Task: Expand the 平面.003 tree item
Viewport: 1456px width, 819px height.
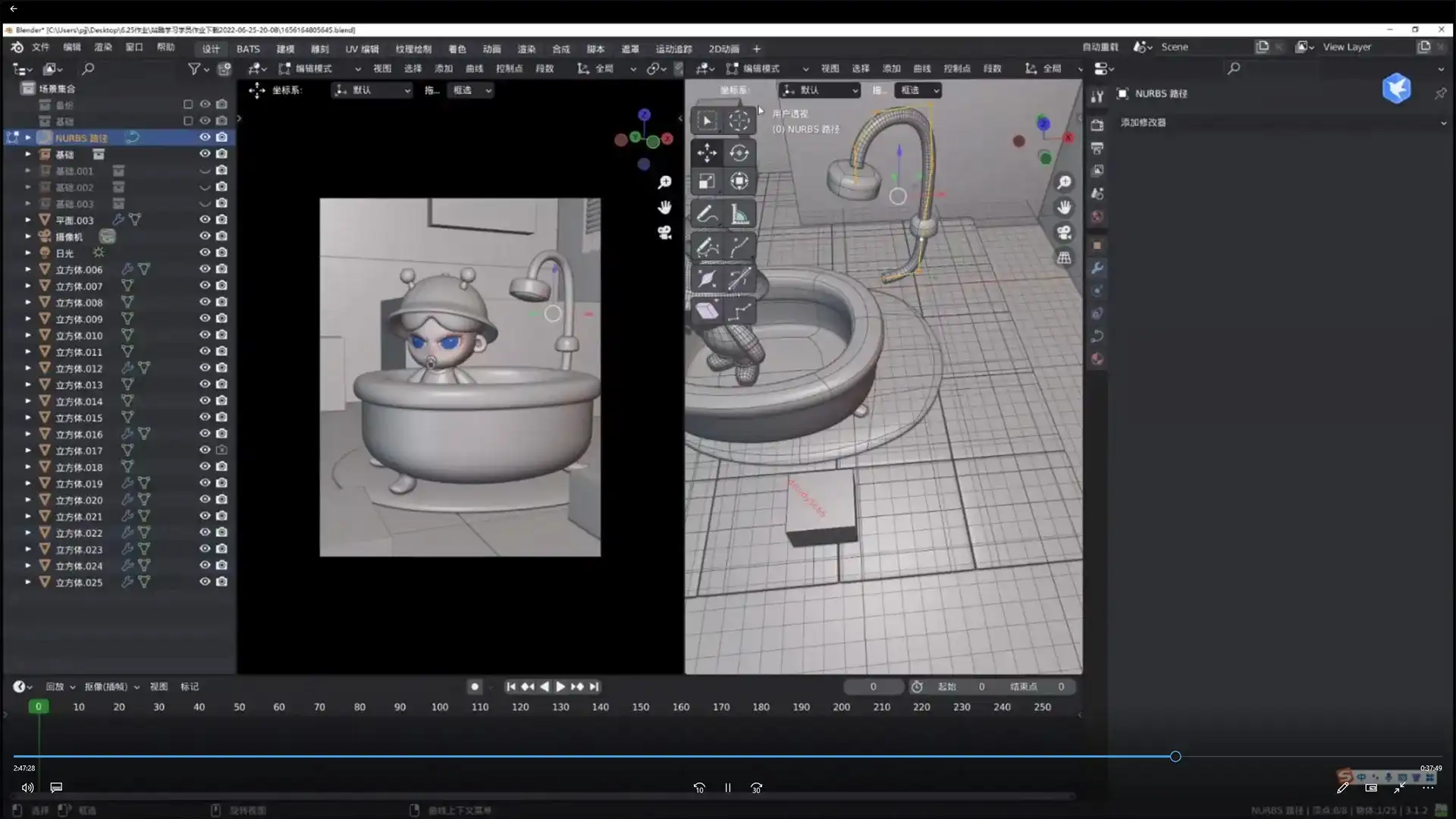Action: (28, 220)
